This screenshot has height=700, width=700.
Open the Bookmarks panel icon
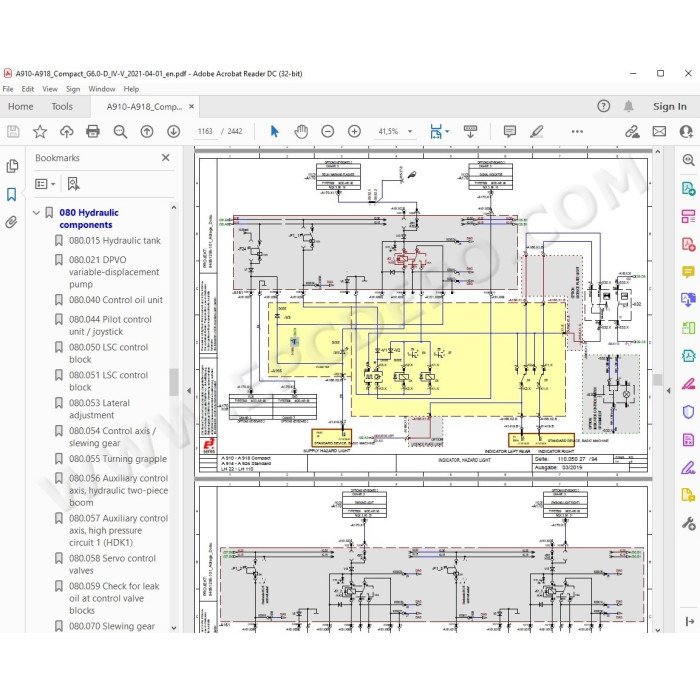click(x=12, y=194)
